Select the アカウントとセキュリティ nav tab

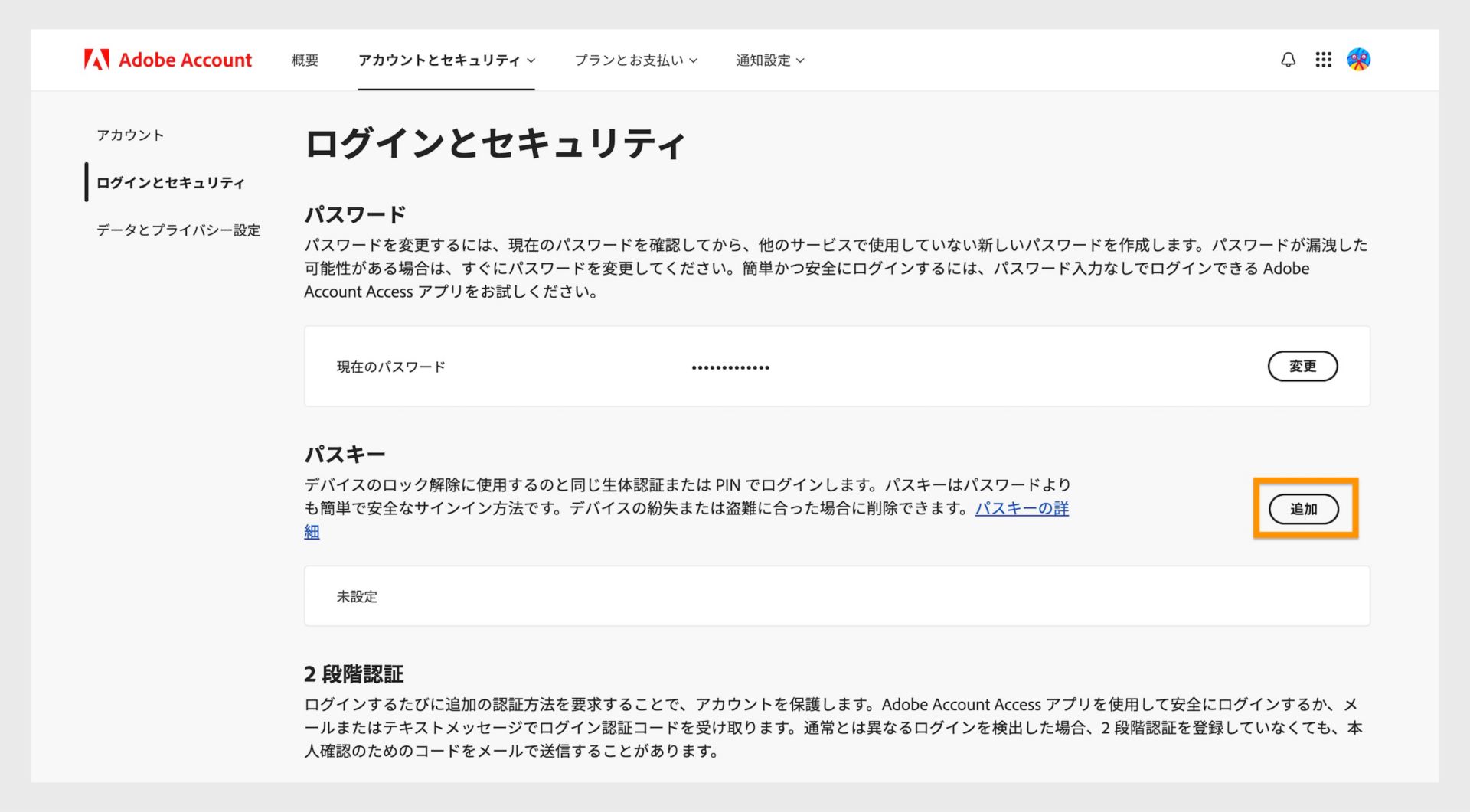tap(438, 60)
